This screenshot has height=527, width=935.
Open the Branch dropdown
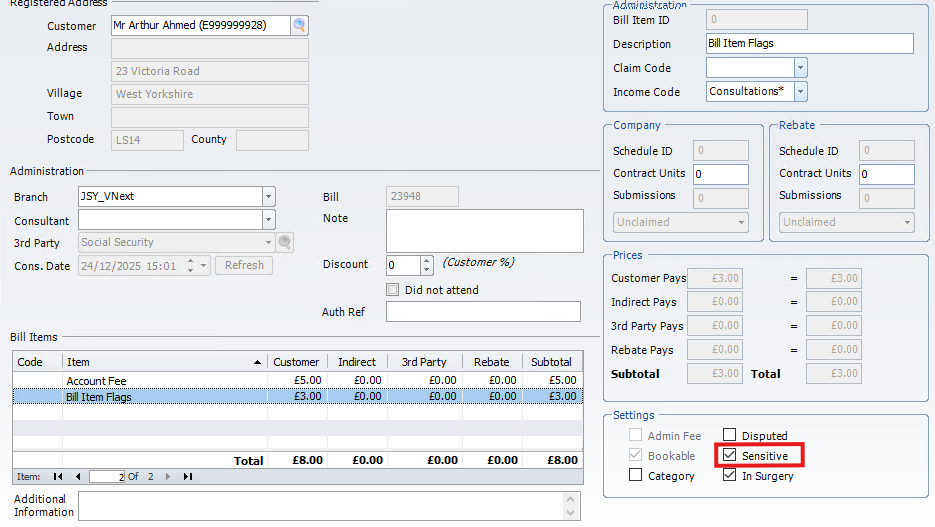[x=268, y=197]
